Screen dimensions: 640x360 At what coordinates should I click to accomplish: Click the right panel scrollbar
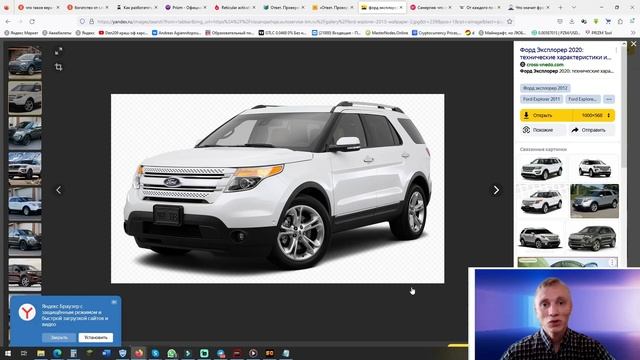coord(624,106)
